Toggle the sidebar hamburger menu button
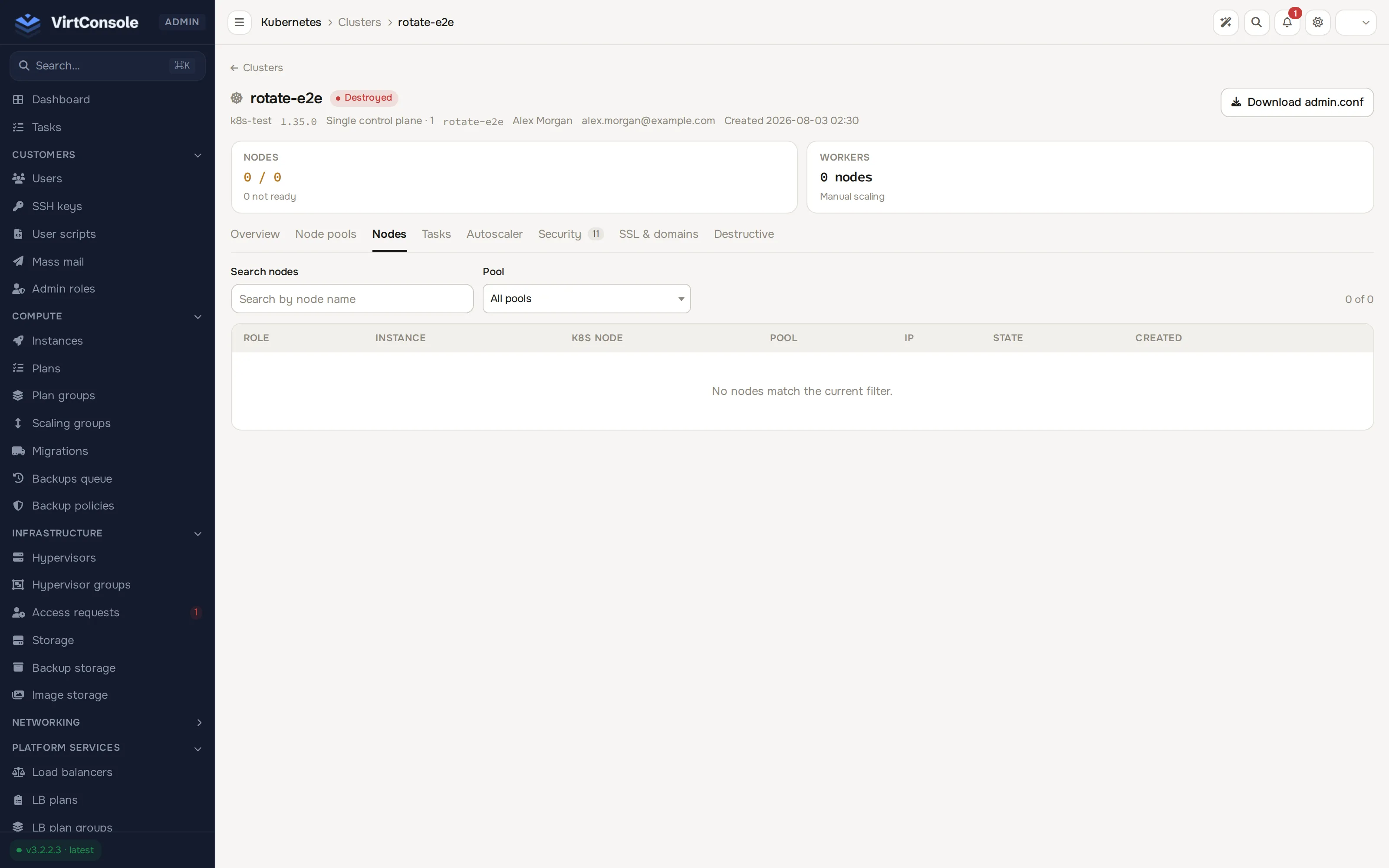The height and width of the screenshot is (868, 1389). pos(239,23)
